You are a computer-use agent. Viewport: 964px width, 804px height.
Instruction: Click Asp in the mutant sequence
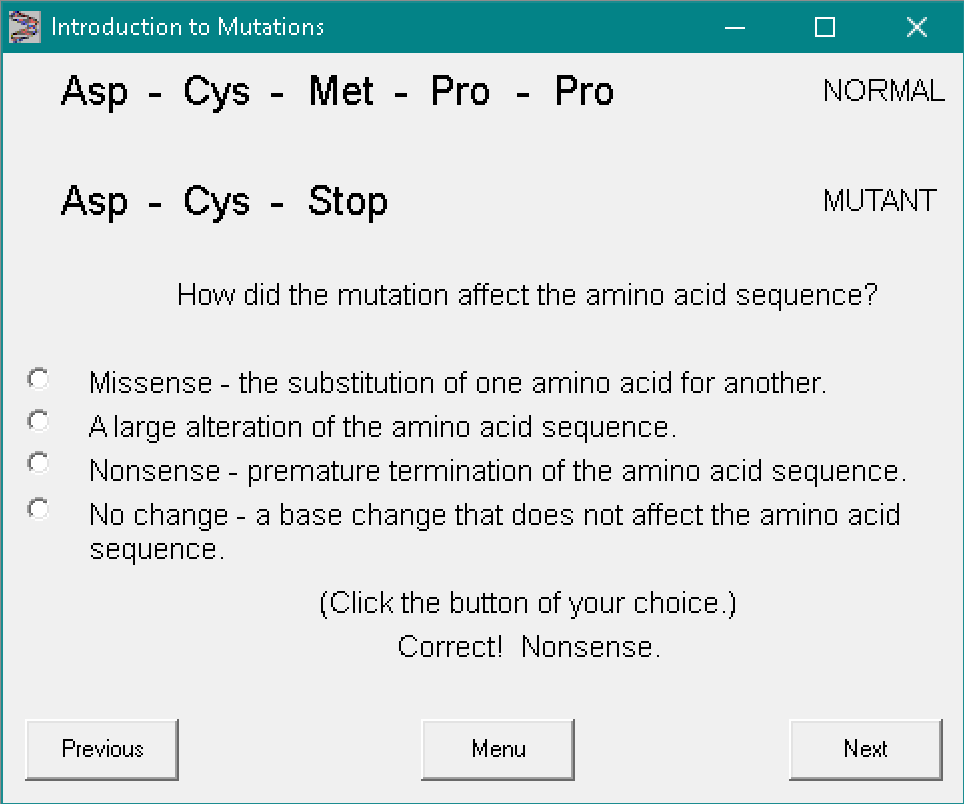click(95, 201)
